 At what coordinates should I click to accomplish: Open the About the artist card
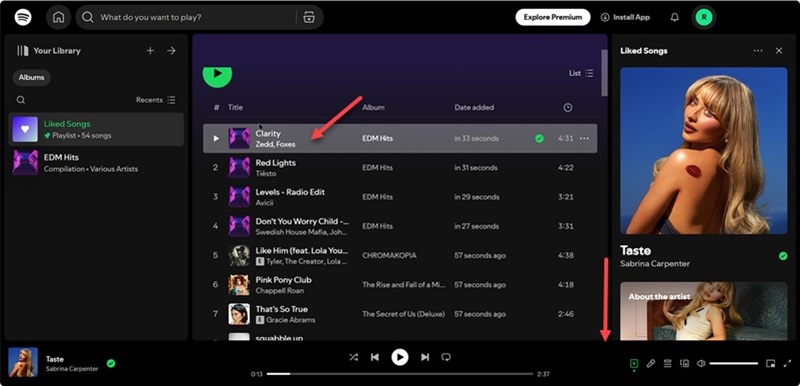click(x=704, y=311)
